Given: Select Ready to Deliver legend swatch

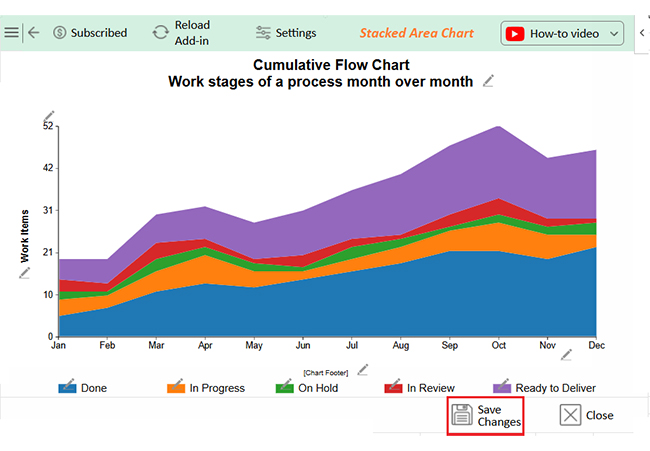Looking at the screenshot, I should [501, 387].
